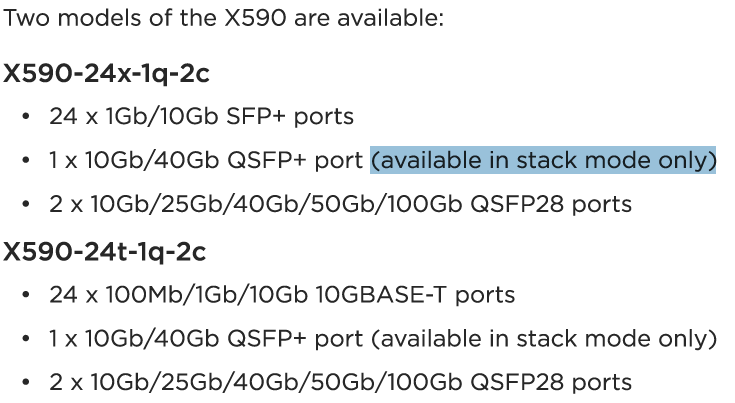Click the "Two models of the X590" intro sentence

click(x=224, y=19)
